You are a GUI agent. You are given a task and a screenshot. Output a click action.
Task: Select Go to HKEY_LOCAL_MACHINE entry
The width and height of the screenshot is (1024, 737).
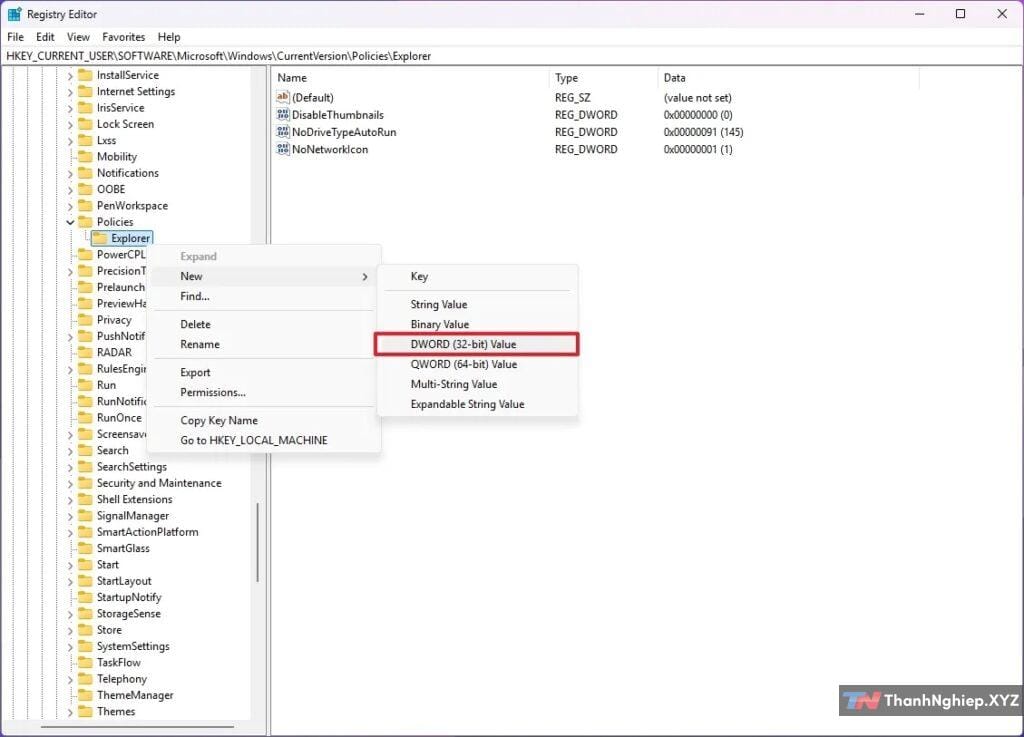(264, 441)
